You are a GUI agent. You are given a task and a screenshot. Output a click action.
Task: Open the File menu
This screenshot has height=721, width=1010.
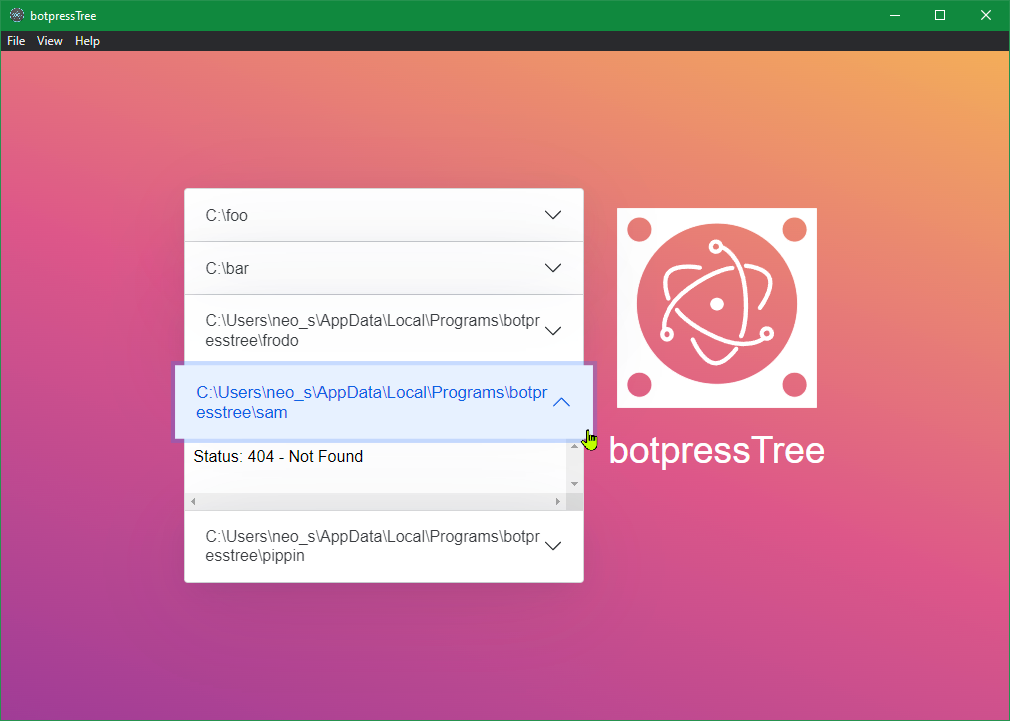(x=16, y=41)
